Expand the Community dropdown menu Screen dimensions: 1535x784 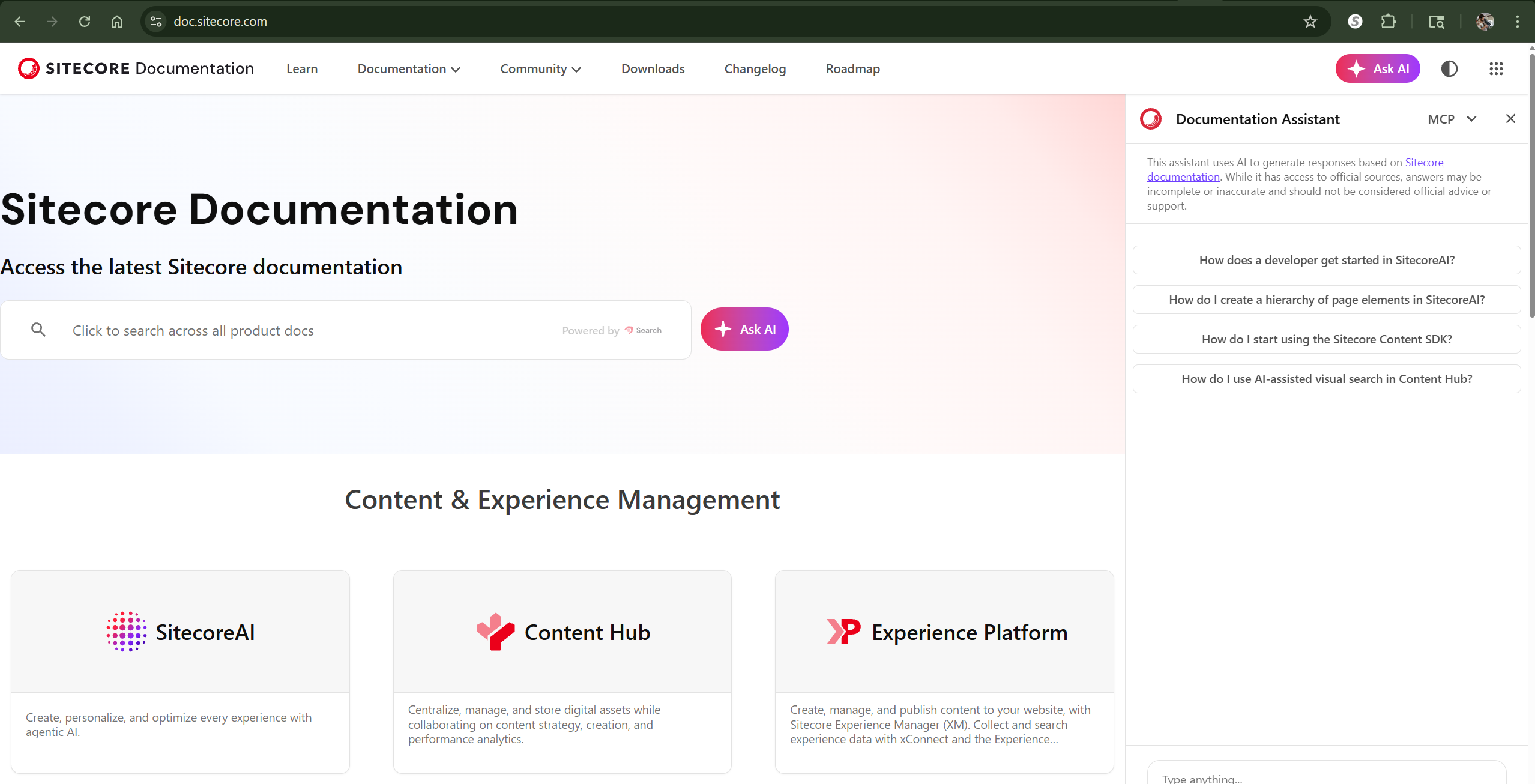coord(540,69)
